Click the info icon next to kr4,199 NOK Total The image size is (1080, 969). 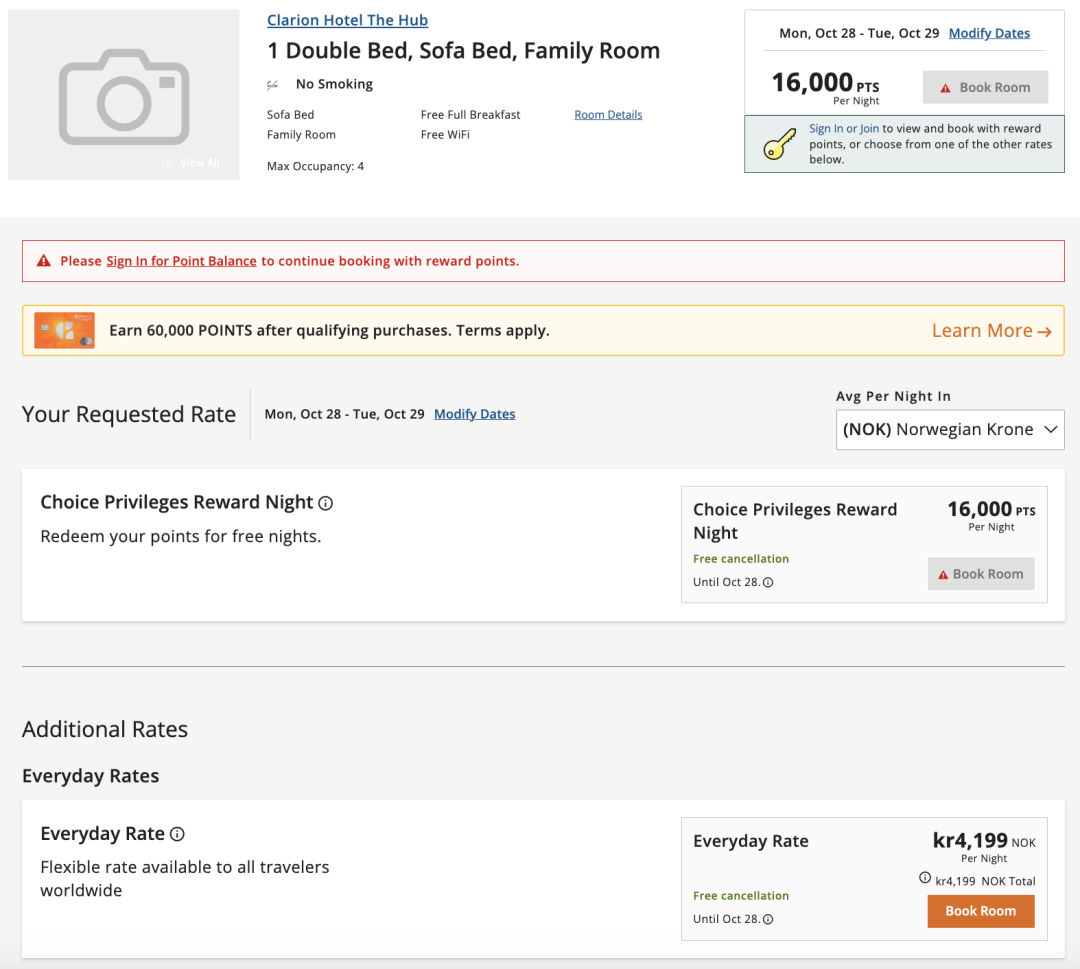pyautogui.click(x=925, y=878)
